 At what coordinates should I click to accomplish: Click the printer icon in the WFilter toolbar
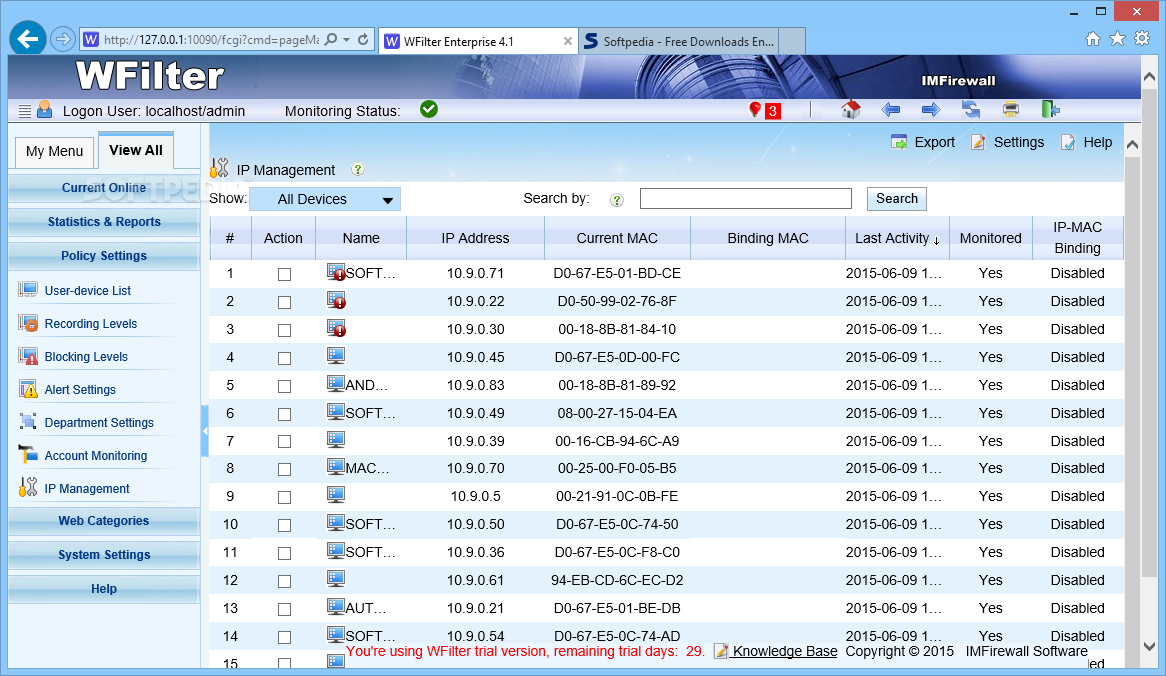(x=1011, y=110)
